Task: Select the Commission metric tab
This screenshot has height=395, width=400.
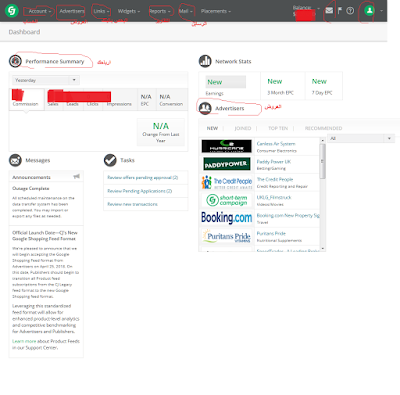Action: click(26, 99)
